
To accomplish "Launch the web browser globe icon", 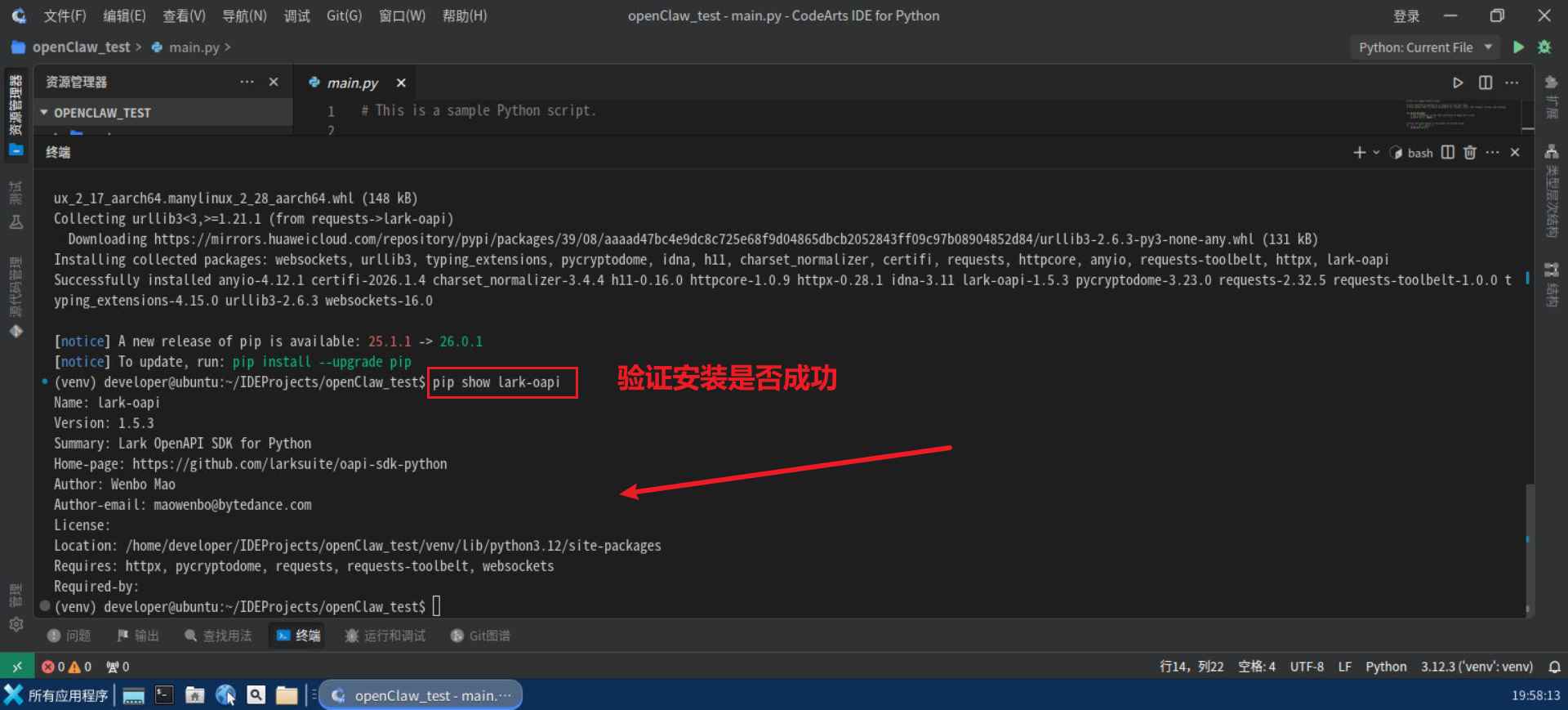I will pos(225,695).
